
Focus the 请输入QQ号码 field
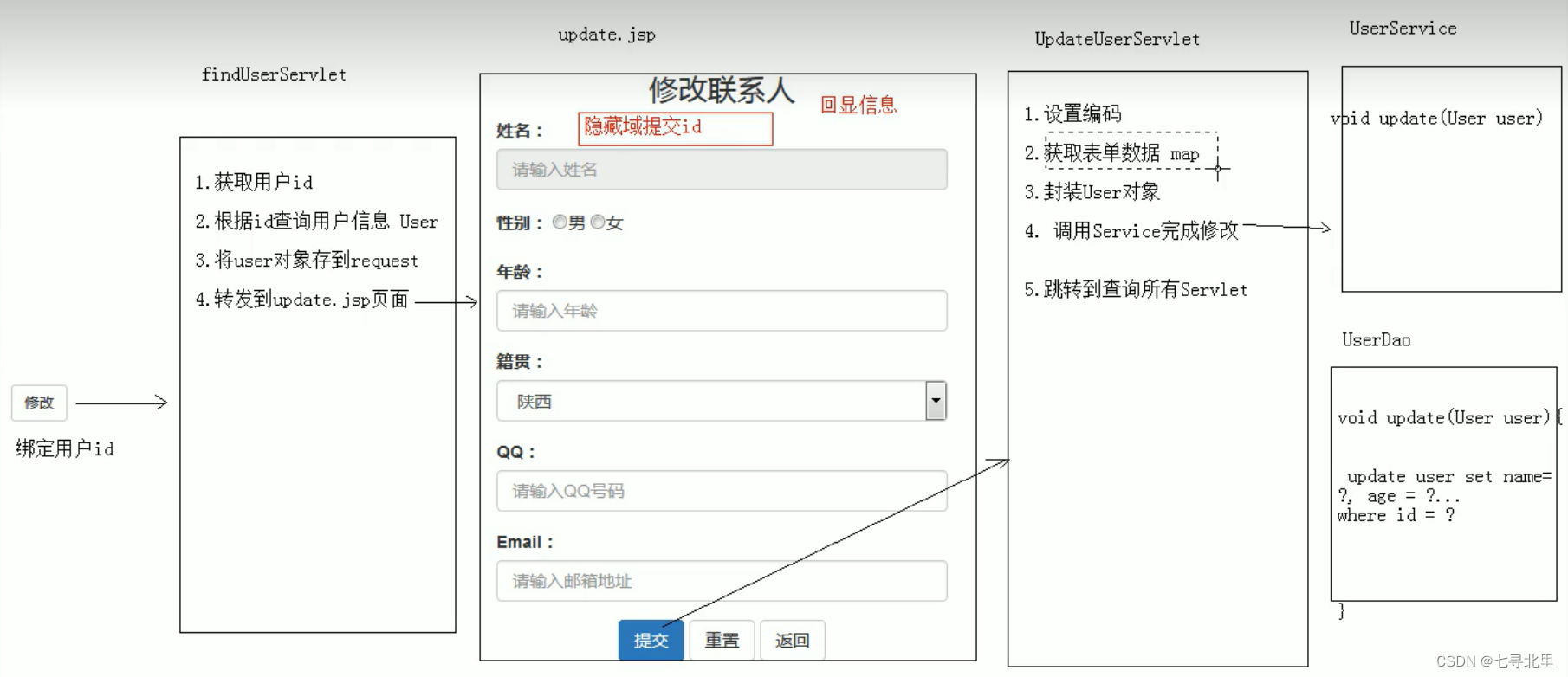coord(722,491)
